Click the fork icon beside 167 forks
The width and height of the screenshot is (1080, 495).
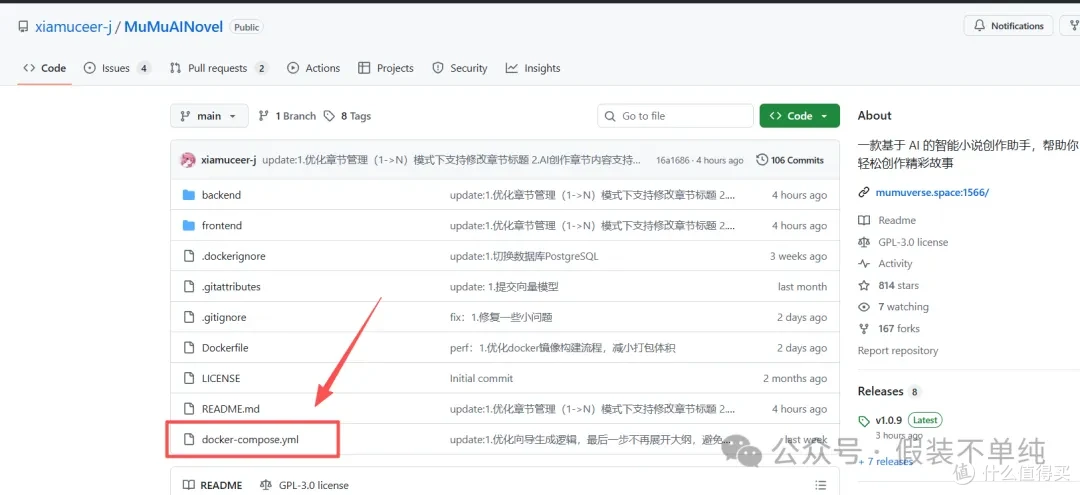pos(864,328)
